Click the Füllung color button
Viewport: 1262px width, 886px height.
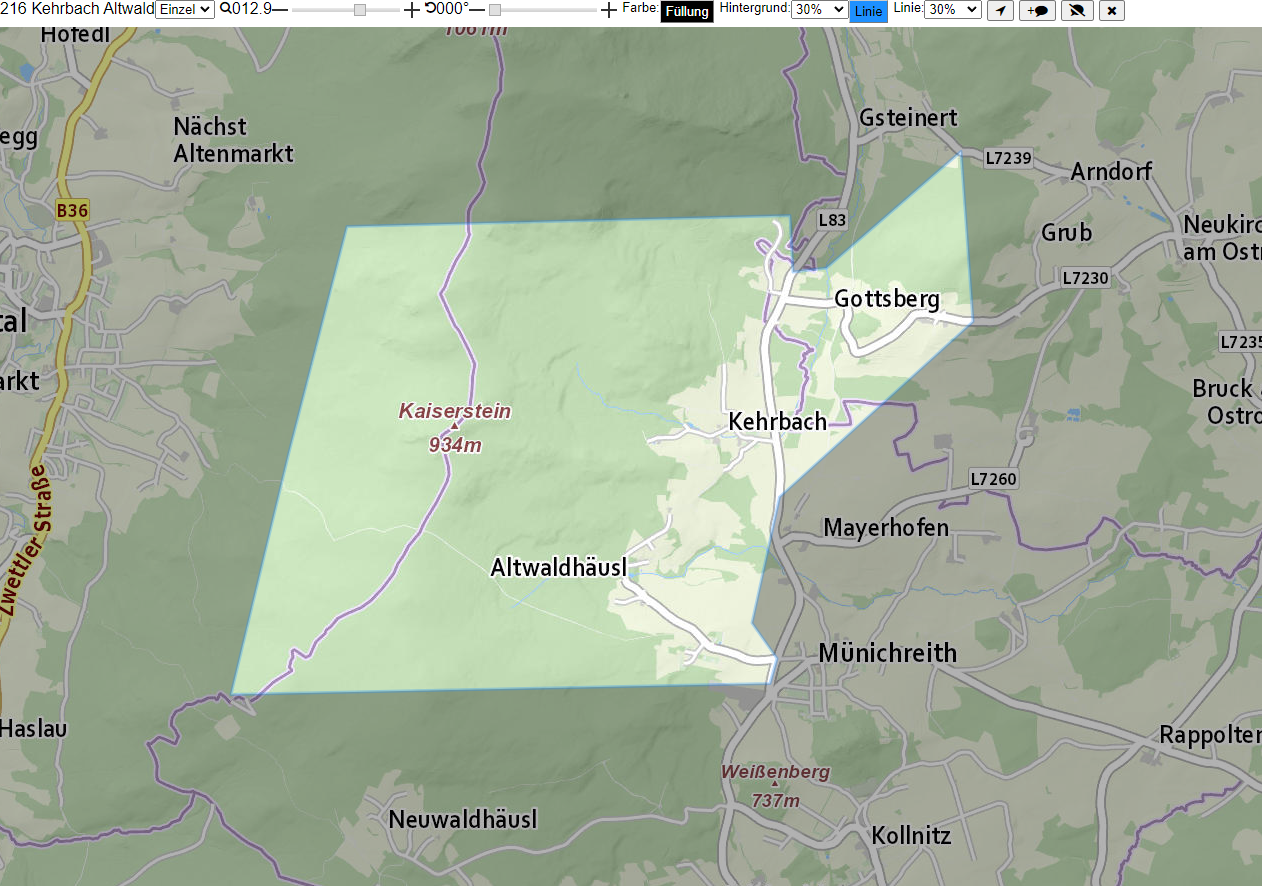pos(687,11)
